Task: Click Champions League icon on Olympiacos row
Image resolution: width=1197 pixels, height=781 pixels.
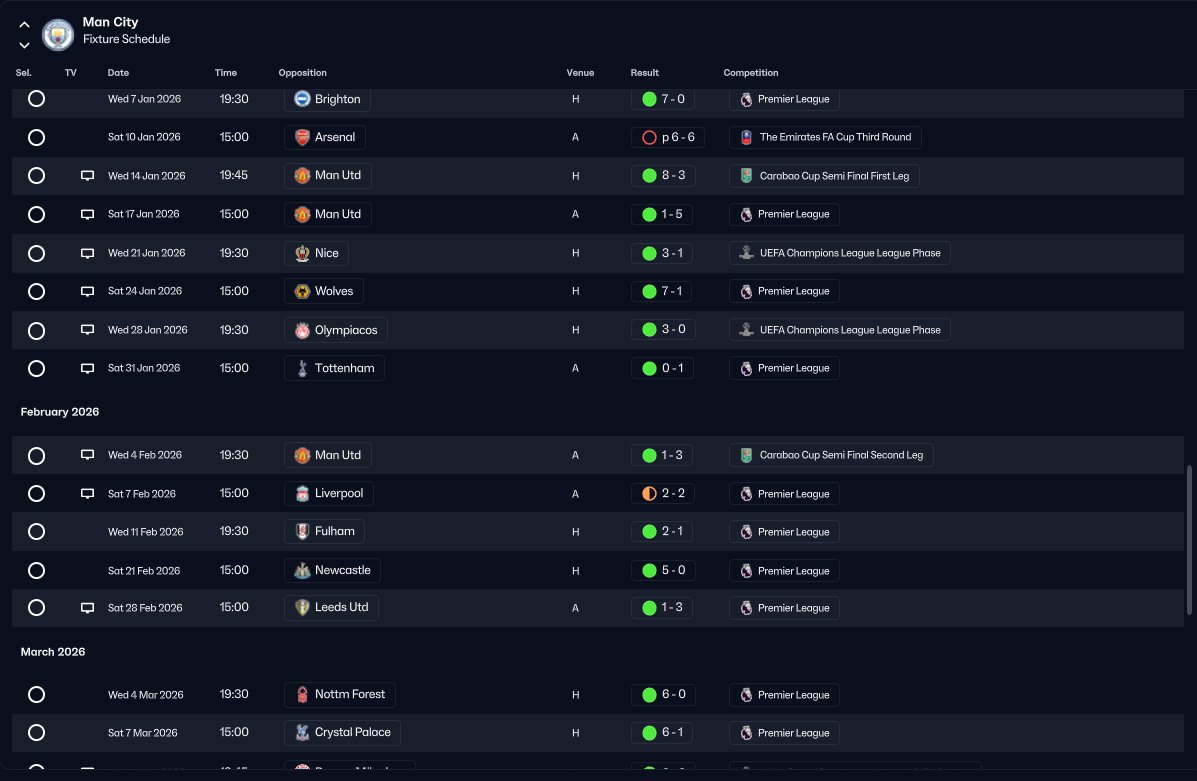Action: (x=747, y=330)
